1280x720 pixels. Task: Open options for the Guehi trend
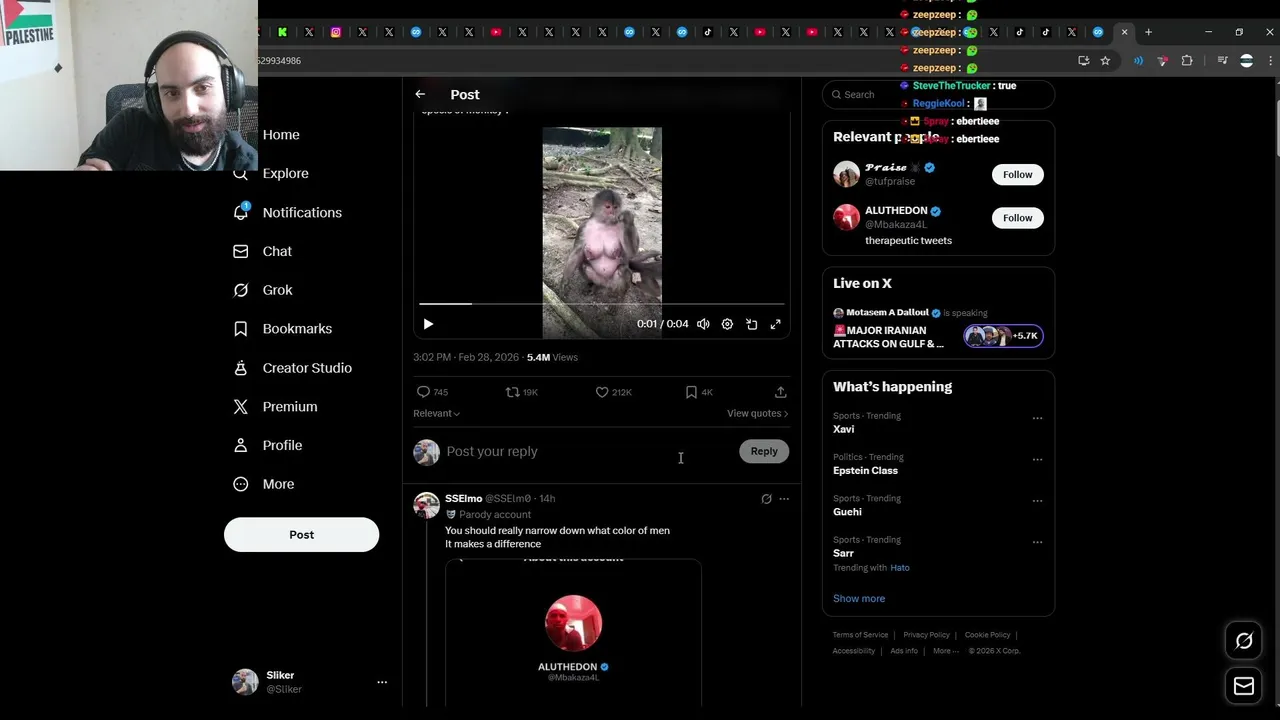(x=1037, y=500)
